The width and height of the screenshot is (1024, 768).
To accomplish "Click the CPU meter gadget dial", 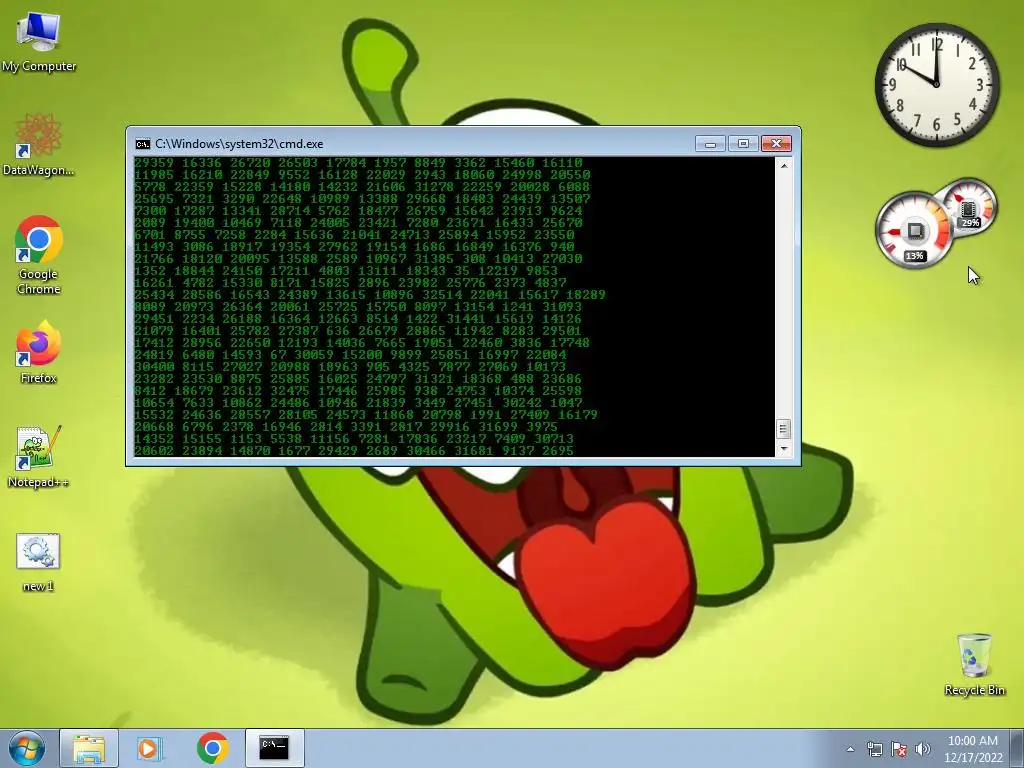I will [x=914, y=230].
